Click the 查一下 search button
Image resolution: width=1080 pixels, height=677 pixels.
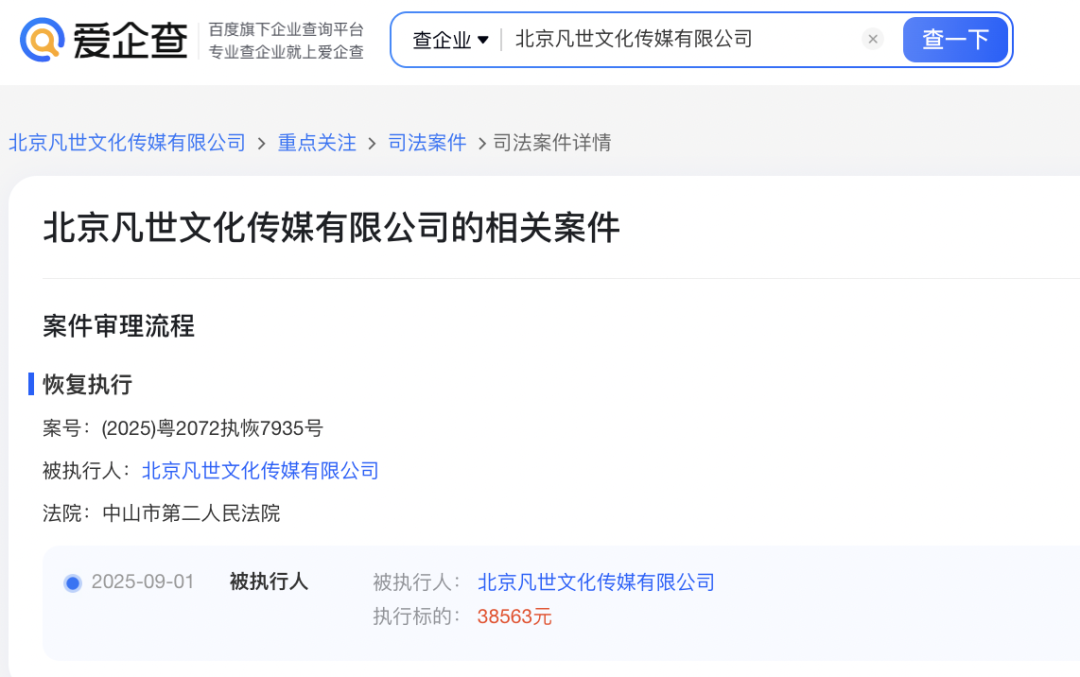click(x=955, y=39)
